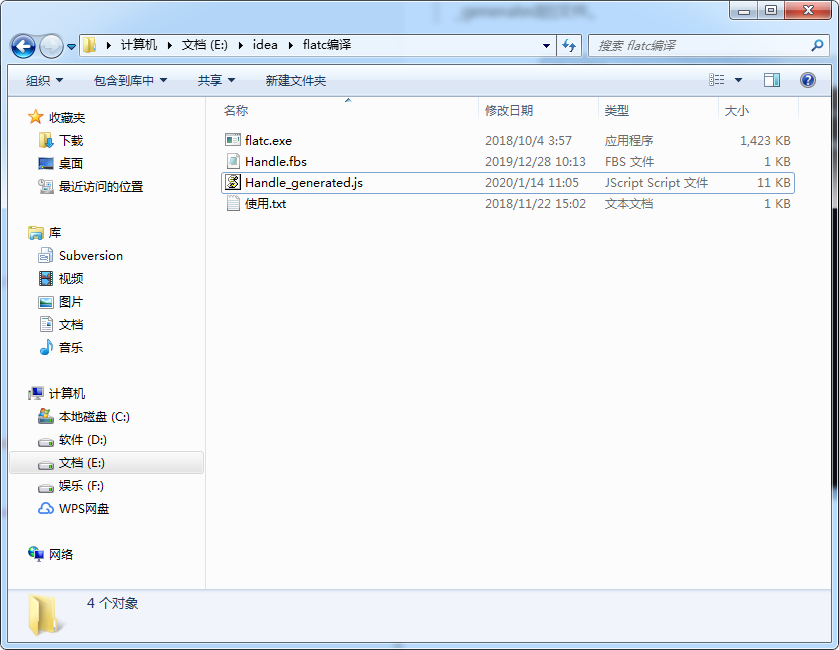Click the refresh icon in the address bar
Screen dimensions: 839x650
point(568,45)
